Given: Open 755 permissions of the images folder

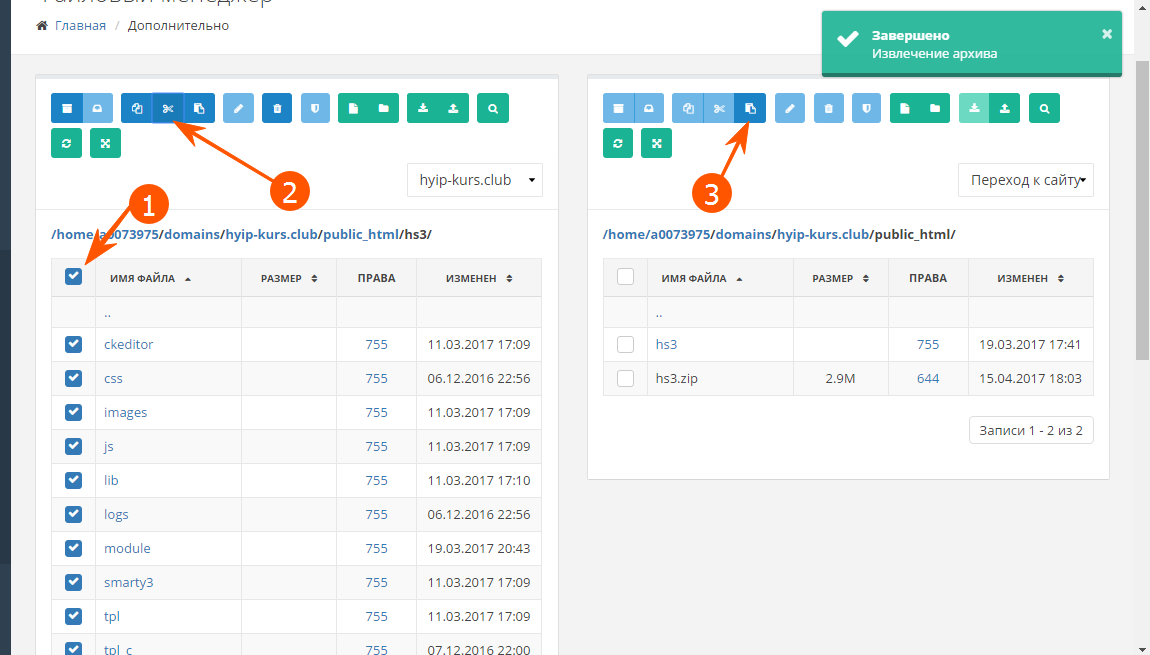Looking at the screenshot, I should pos(376,412).
